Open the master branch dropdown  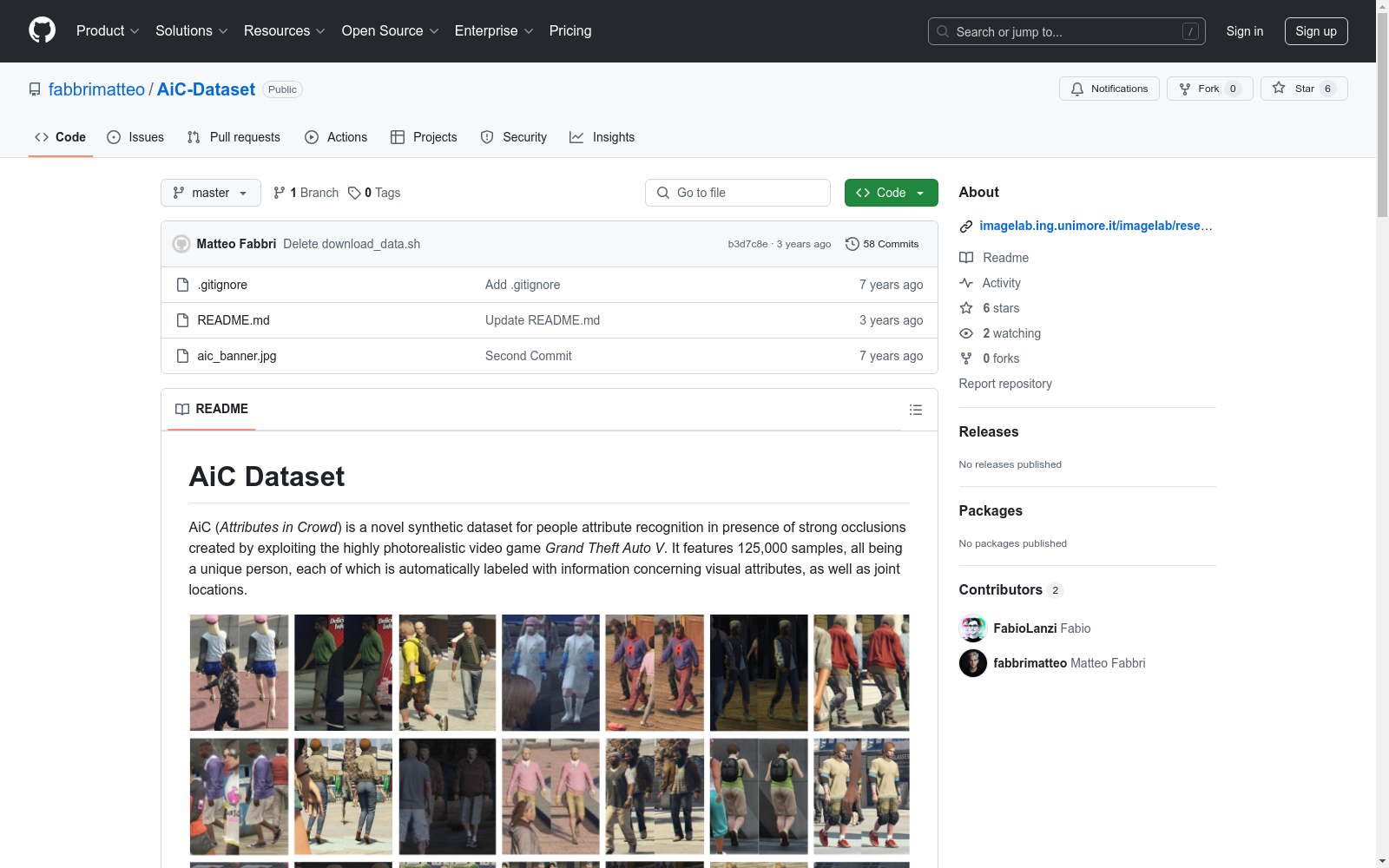(211, 193)
